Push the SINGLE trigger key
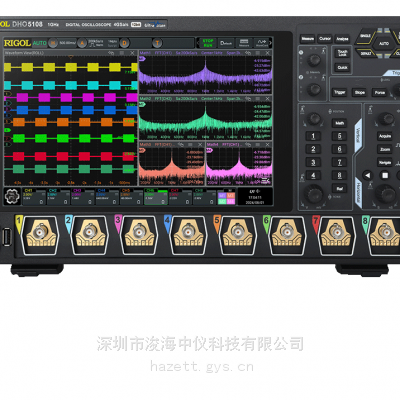This screenshot has width=400, height=400. 365,36
